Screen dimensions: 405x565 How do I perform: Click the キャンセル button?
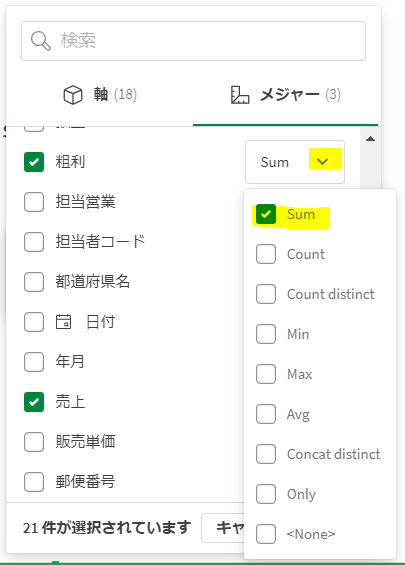(x=223, y=528)
